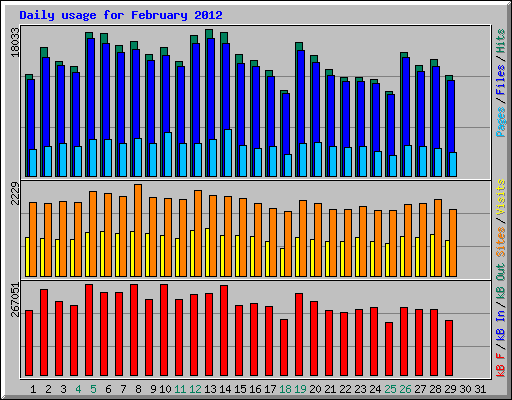Click the kB F / kB In / kB Out legend

pos(500,320)
